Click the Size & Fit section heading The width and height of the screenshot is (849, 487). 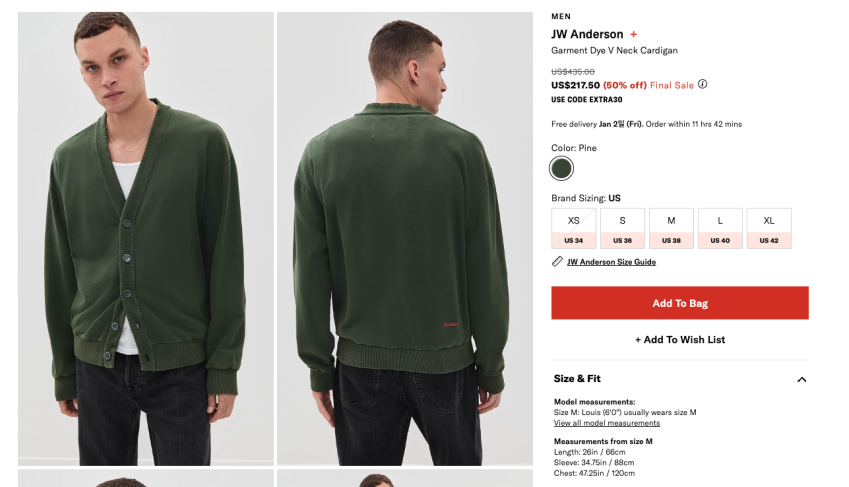coord(577,379)
